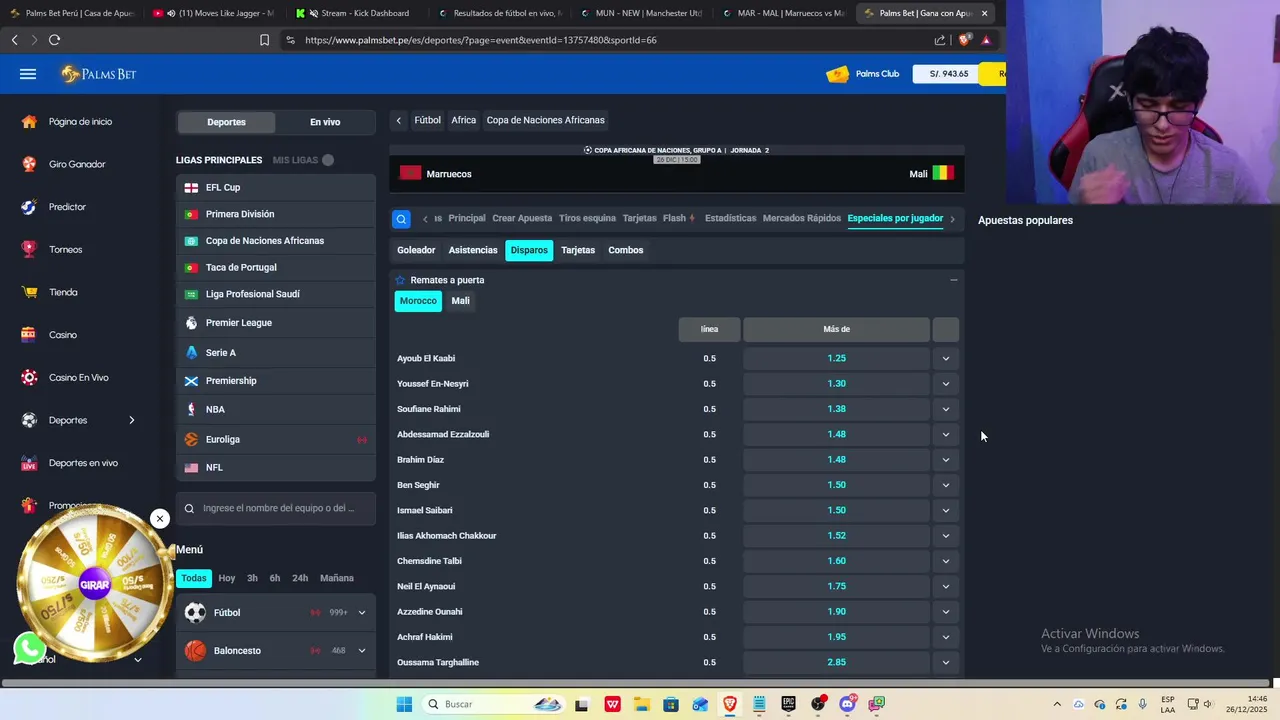This screenshot has width=1280, height=720.
Task: Open Brave browser from taskbar
Action: [x=730, y=704]
